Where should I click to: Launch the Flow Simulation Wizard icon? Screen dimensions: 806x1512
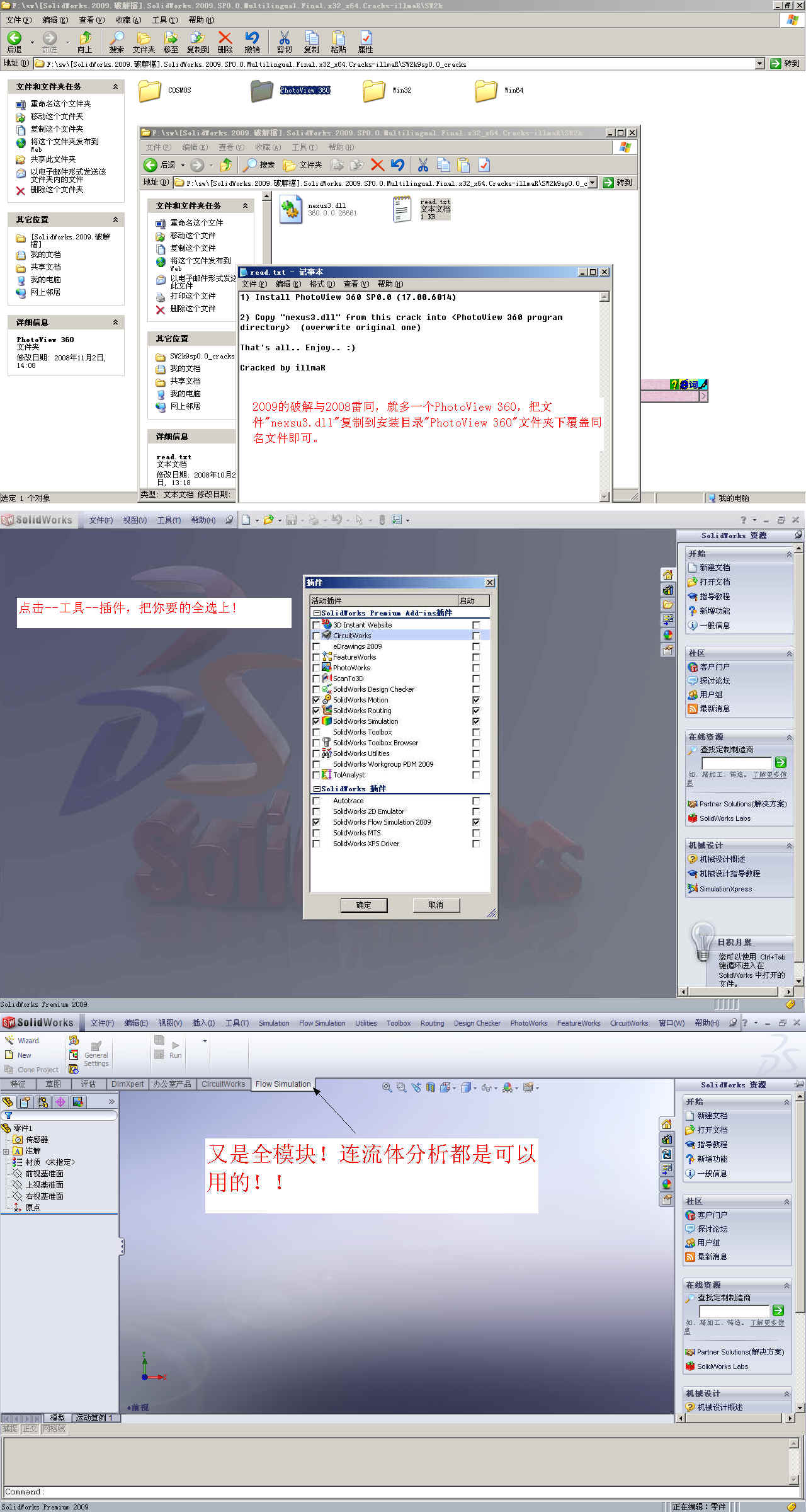[23, 1040]
